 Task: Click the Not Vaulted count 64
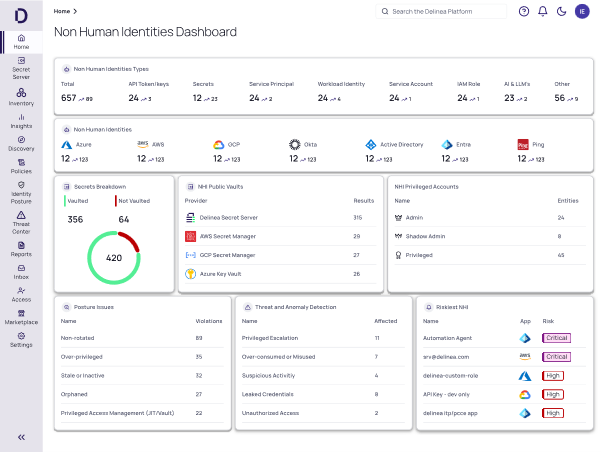click(x=124, y=220)
